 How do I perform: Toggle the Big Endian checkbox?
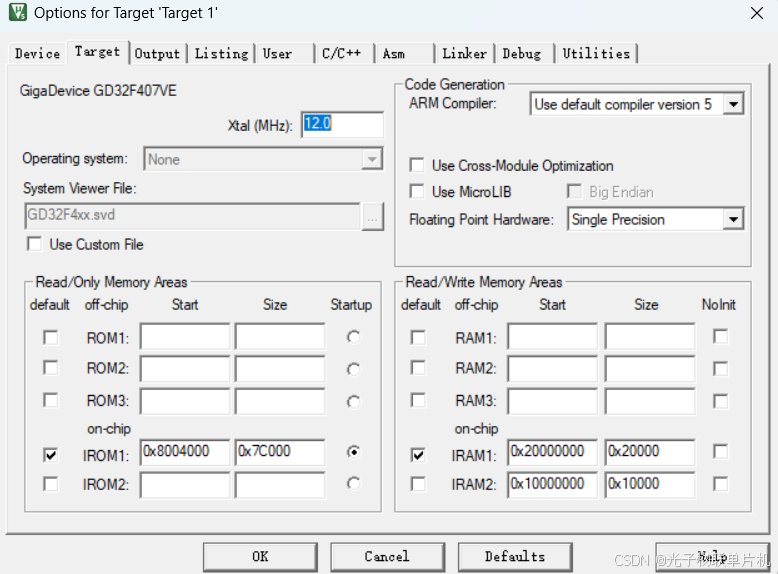tap(575, 191)
